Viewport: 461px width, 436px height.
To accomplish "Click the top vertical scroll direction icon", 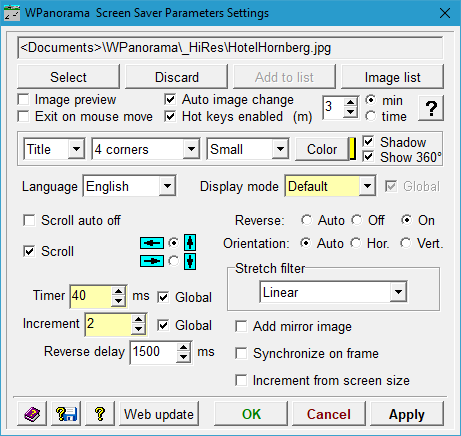I will (190, 242).
